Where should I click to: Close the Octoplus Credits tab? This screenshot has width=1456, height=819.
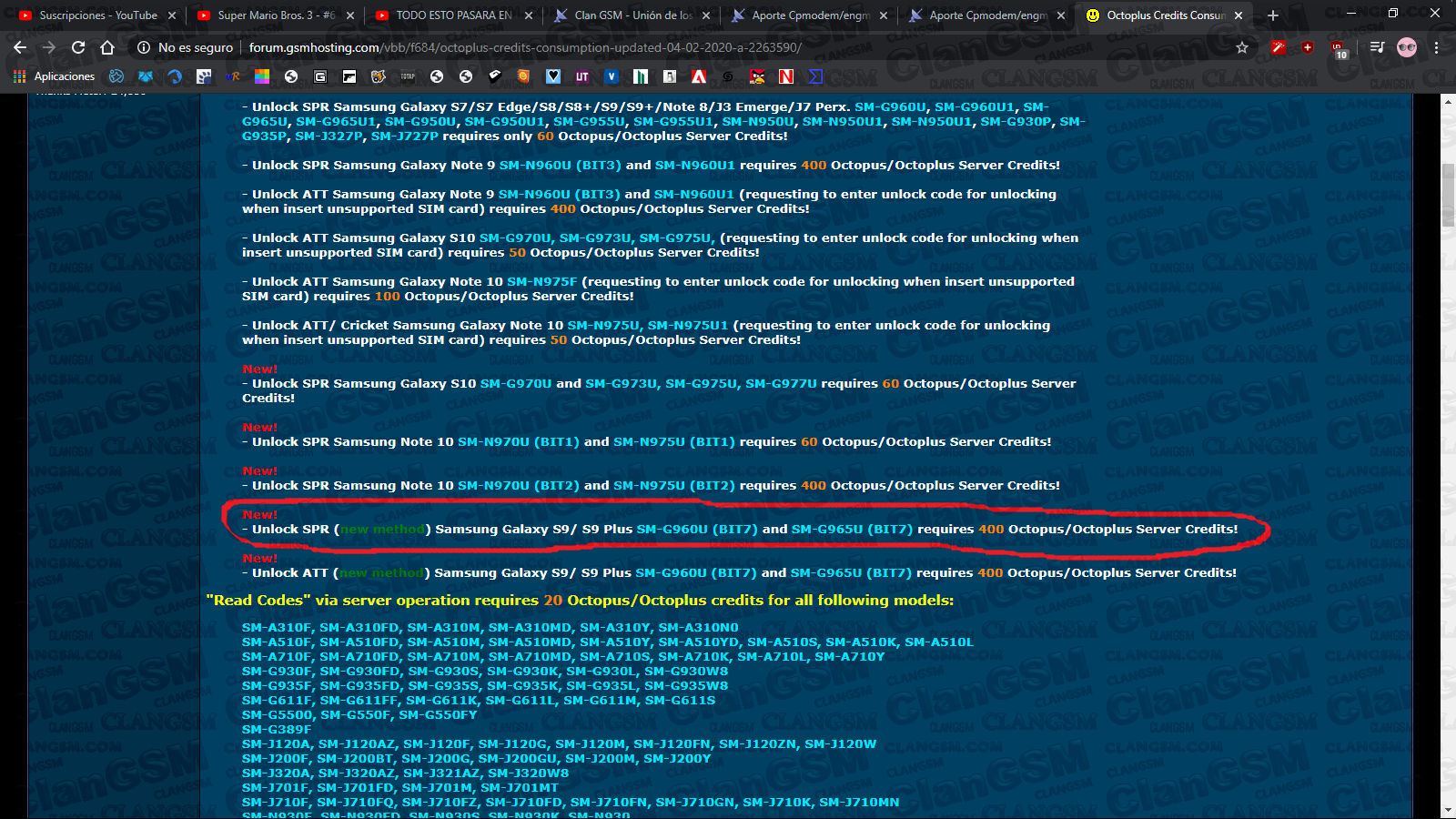pos(1239,15)
